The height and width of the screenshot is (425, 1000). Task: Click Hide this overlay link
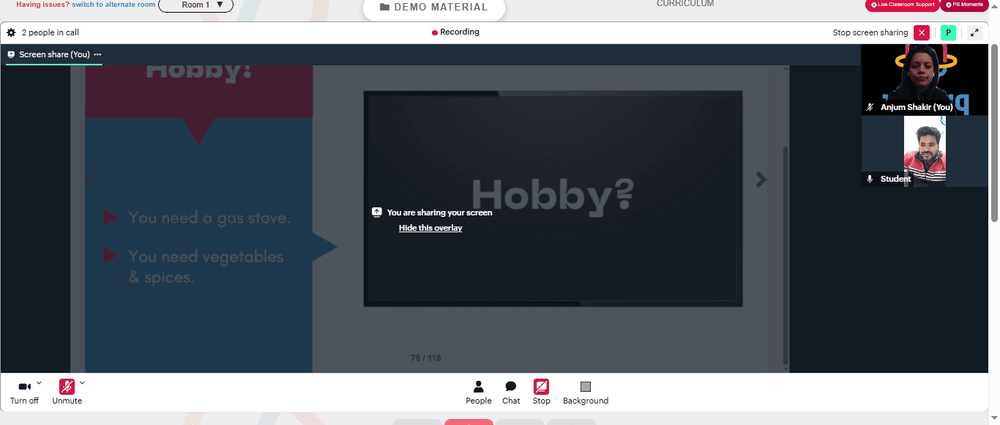tap(430, 228)
